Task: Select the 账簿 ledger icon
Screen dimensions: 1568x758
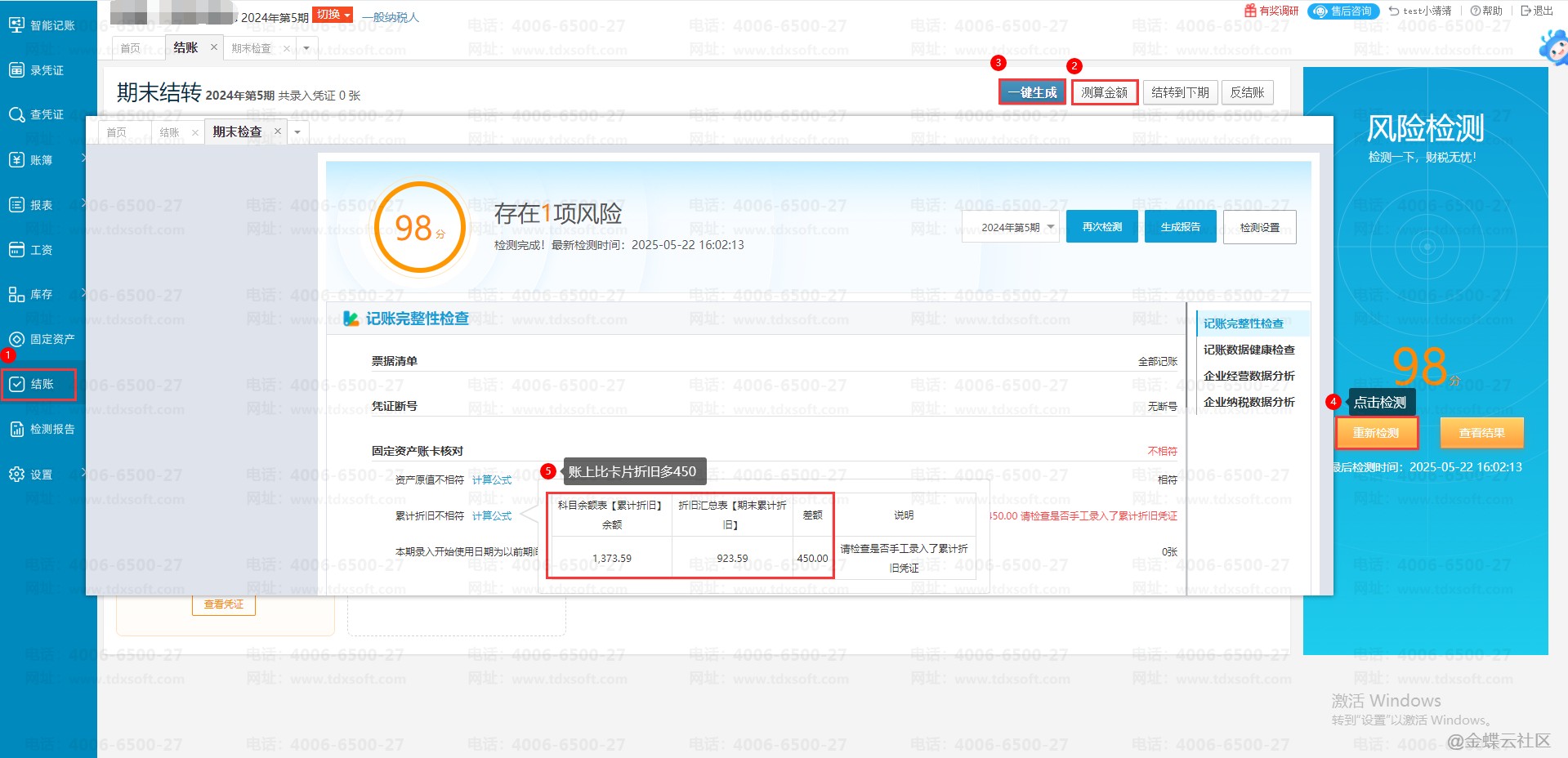Action: pos(16,160)
